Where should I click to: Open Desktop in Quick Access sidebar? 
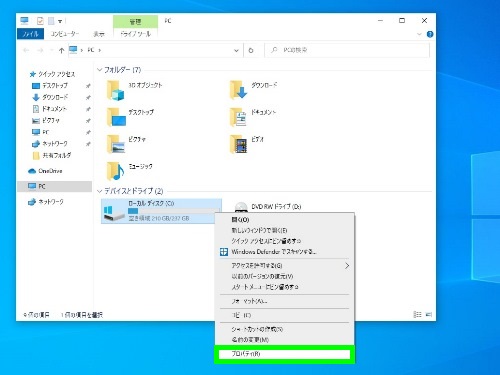50,86
